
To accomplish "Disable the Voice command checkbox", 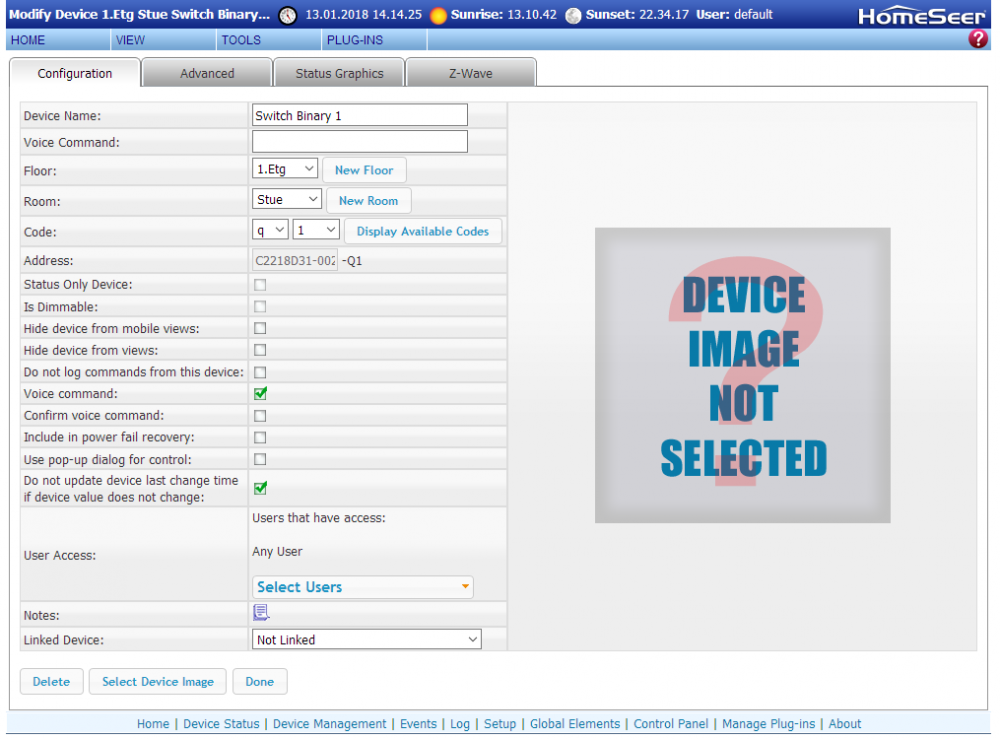I will [x=260, y=394].
